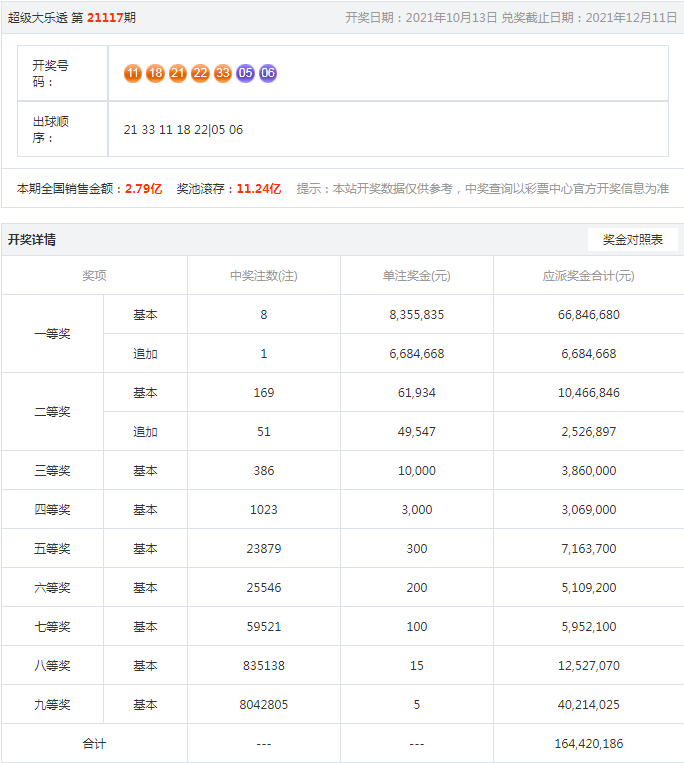Click second prize winner count 169
This screenshot has height=763, width=684.
pyautogui.click(x=264, y=393)
